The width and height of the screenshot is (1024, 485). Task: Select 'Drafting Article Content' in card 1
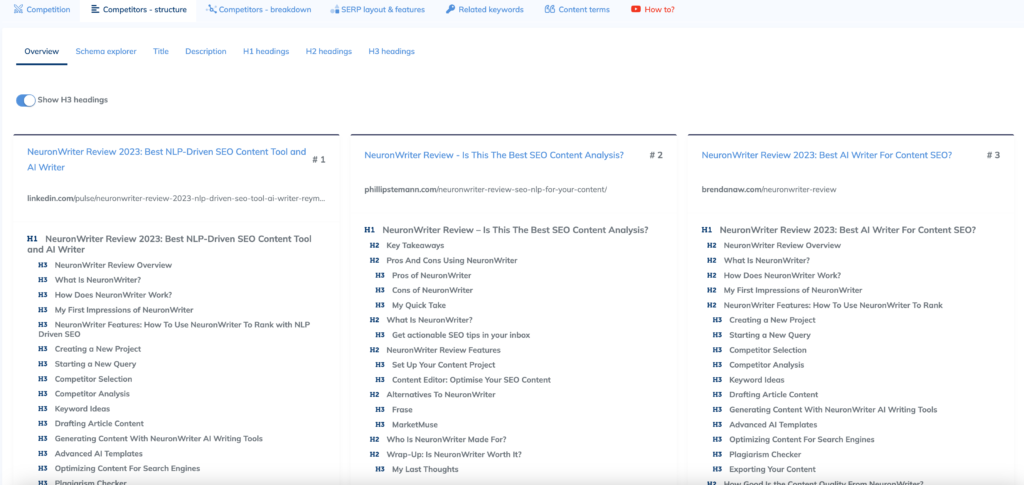coord(99,424)
